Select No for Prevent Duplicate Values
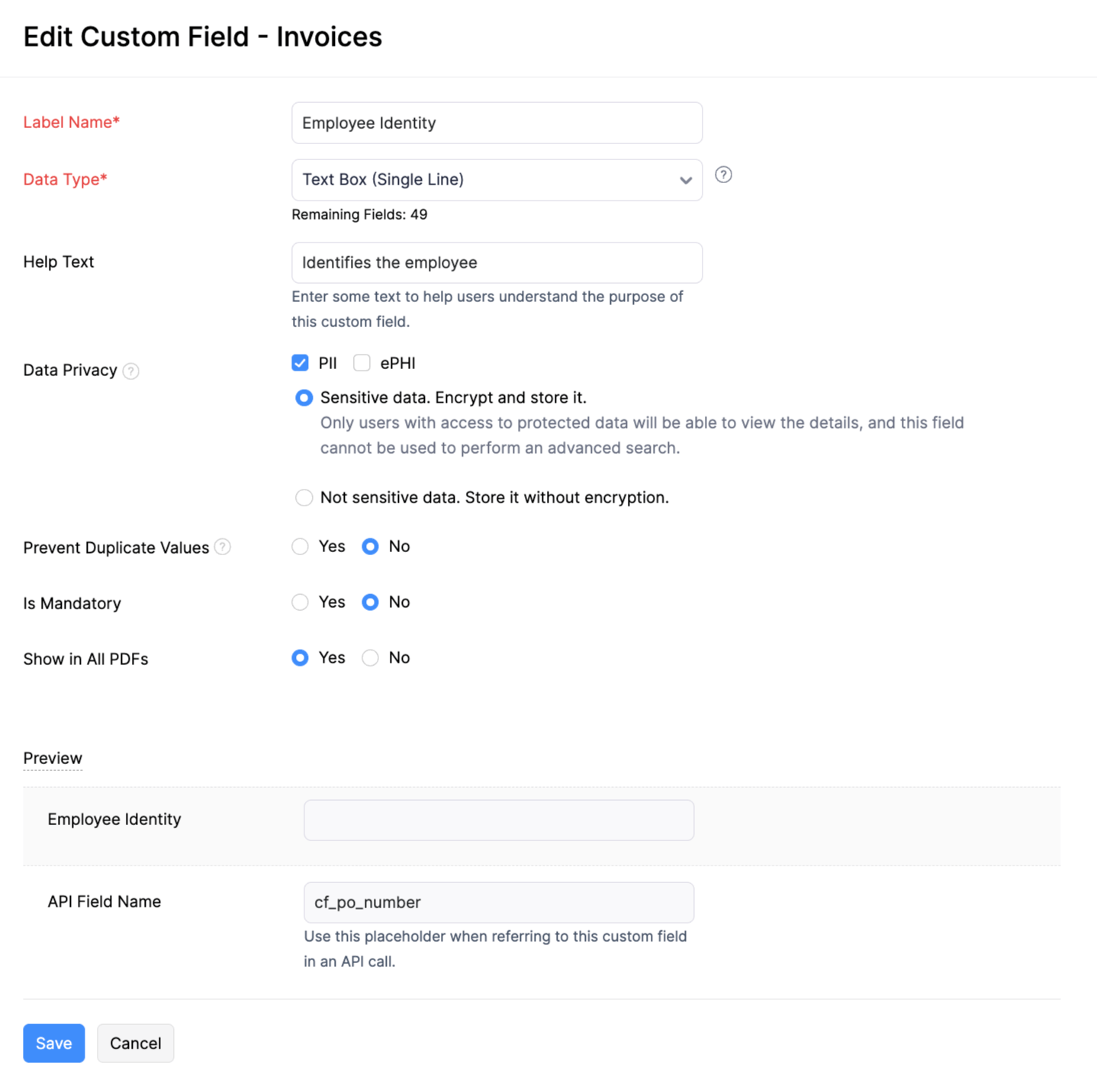The height and width of the screenshot is (1092, 1097). [371, 547]
